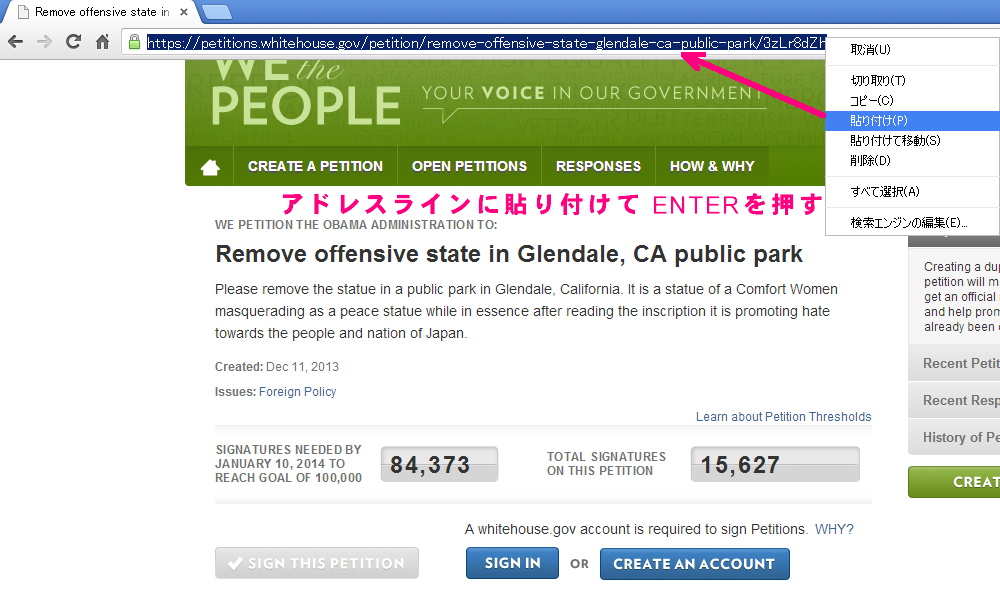Image resolution: width=1000 pixels, height=603 pixels.
Task: Follow the Foreign Policy issue link
Action: [297, 391]
